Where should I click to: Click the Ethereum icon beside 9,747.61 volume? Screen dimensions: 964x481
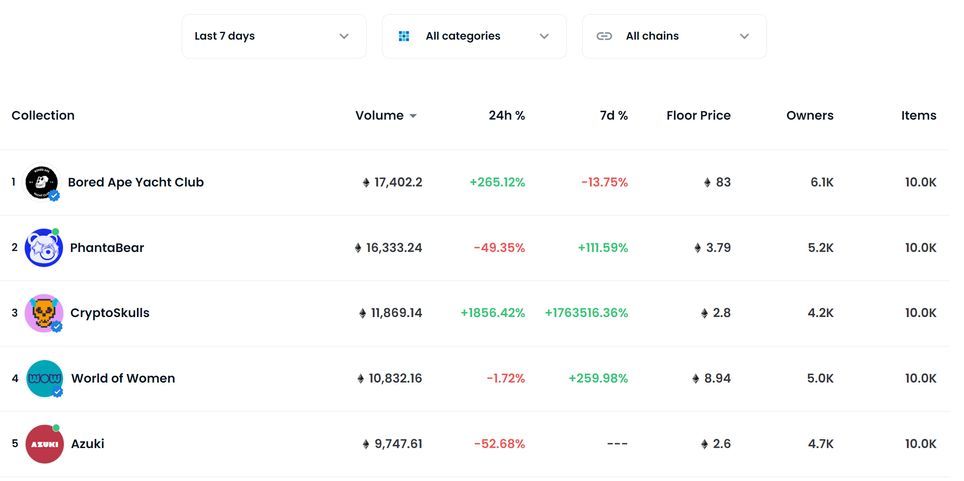[366, 443]
